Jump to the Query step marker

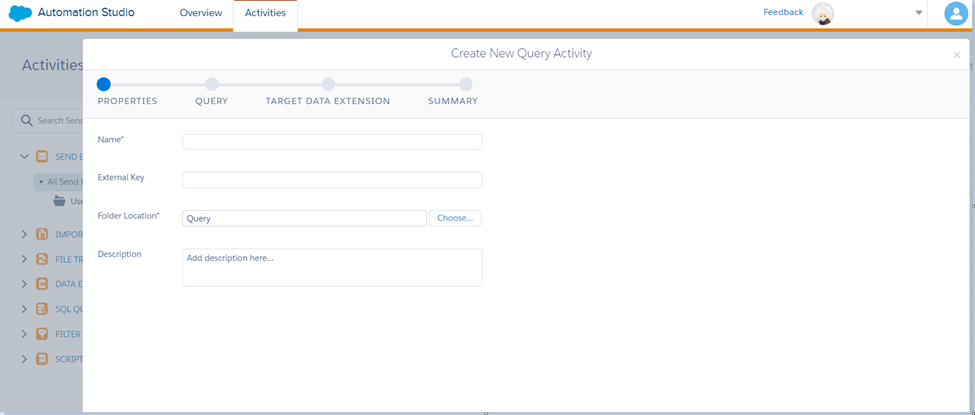pyautogui.click(x=211, y=85)
